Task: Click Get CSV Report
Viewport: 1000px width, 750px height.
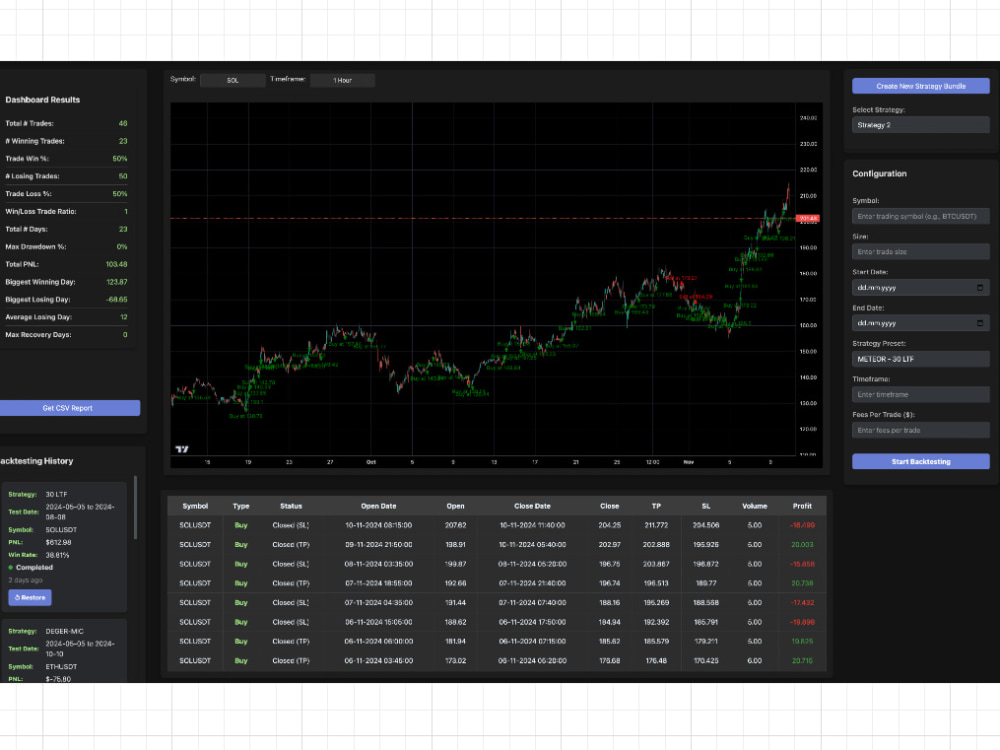Action: tap(70, 408)
